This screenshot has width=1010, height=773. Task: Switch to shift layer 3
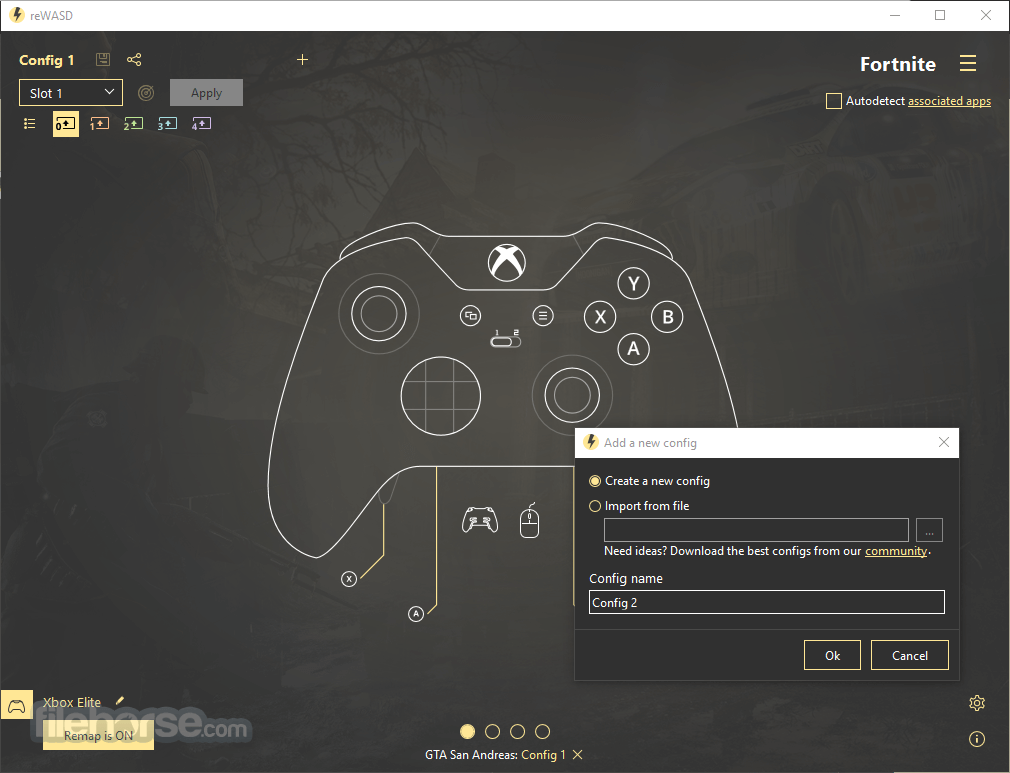point(167,124)
